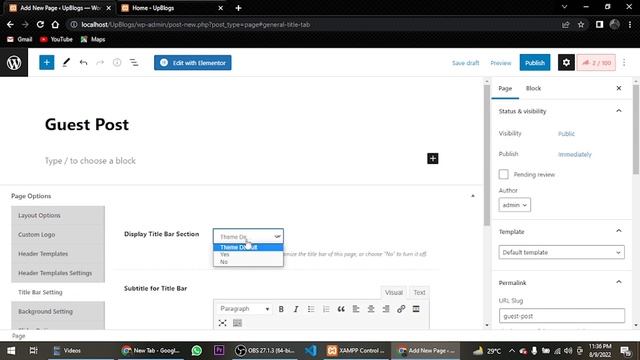Open the block inserter plus button
This screenshot has height=360, width=640.
(x=47, y=62)
